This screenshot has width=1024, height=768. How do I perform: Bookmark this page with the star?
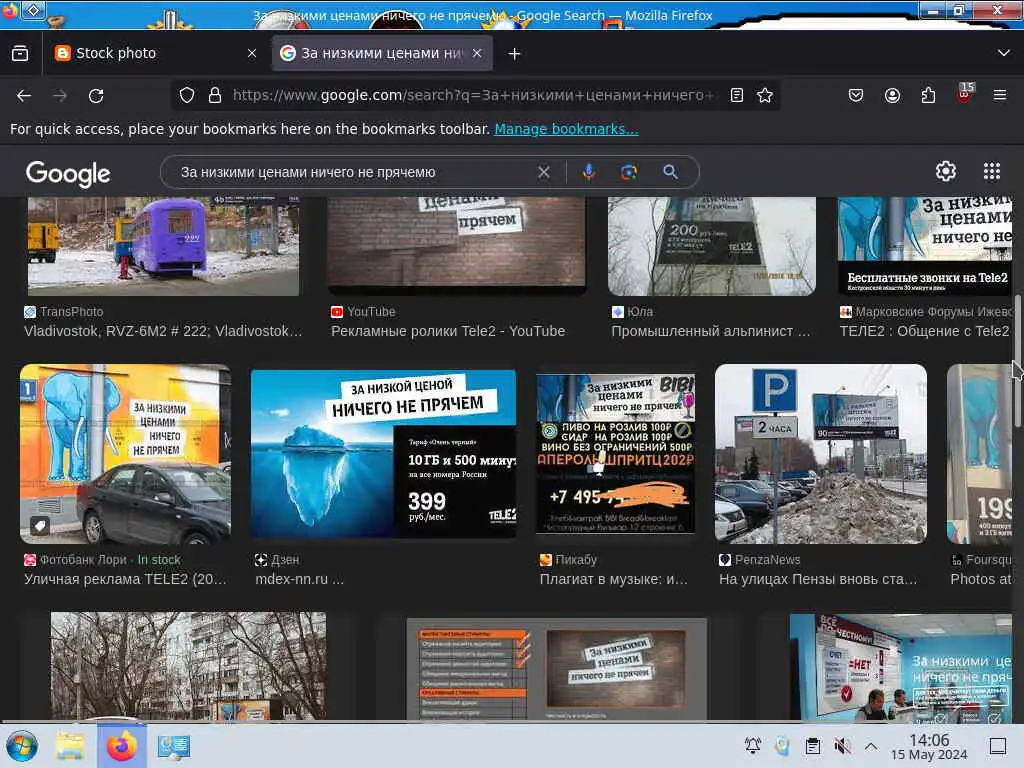click(x=765, y=95)
